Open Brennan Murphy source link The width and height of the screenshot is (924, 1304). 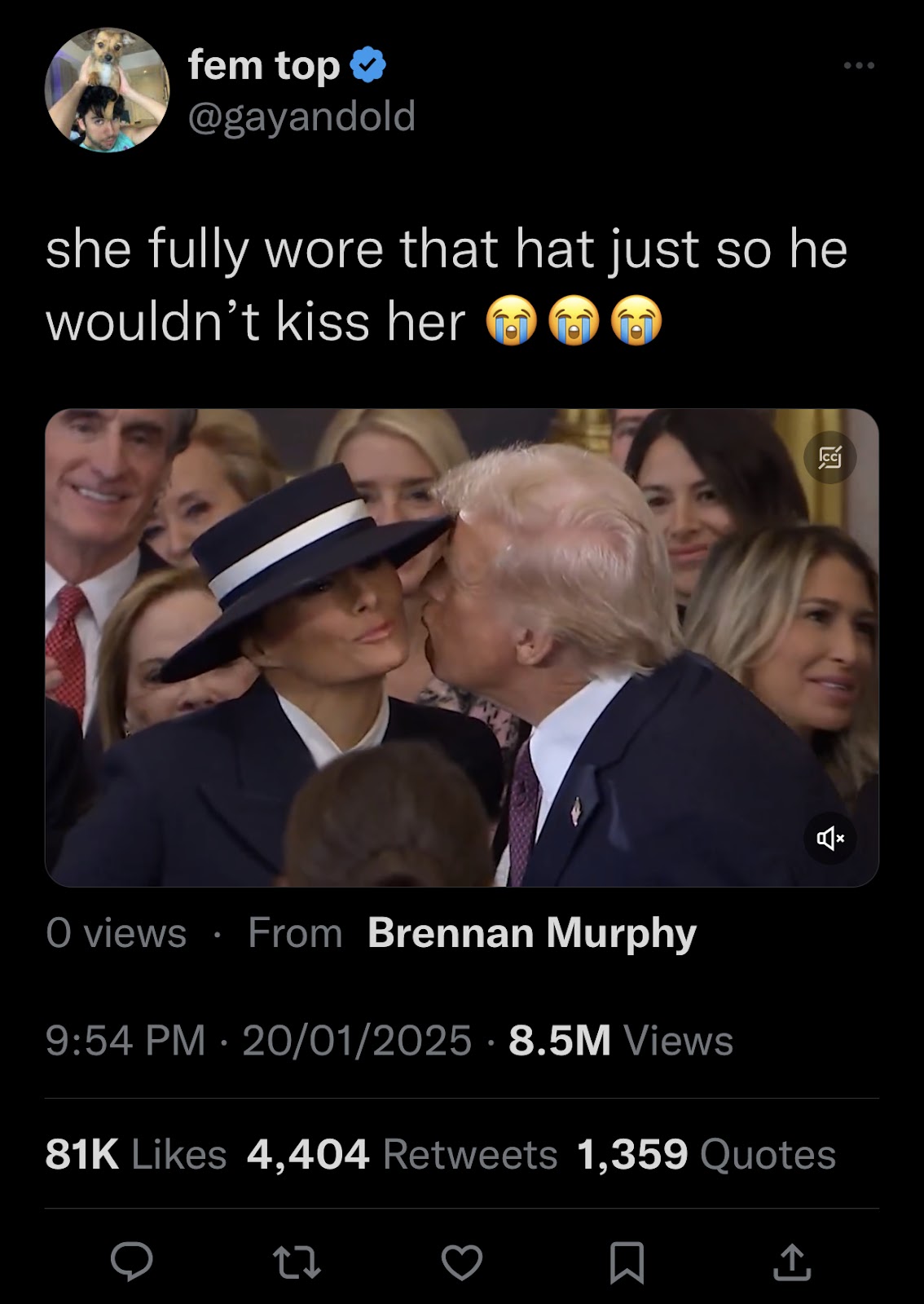[x=532, y=932]
